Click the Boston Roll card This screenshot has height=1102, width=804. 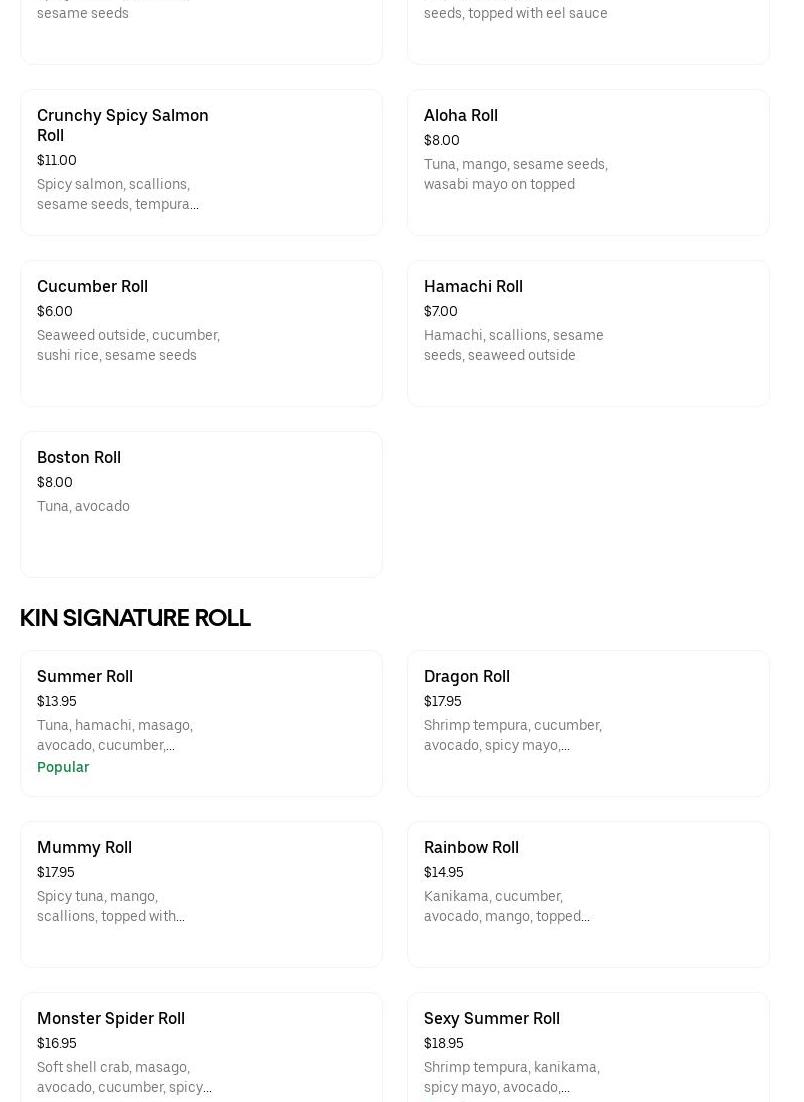coord(201,504)
